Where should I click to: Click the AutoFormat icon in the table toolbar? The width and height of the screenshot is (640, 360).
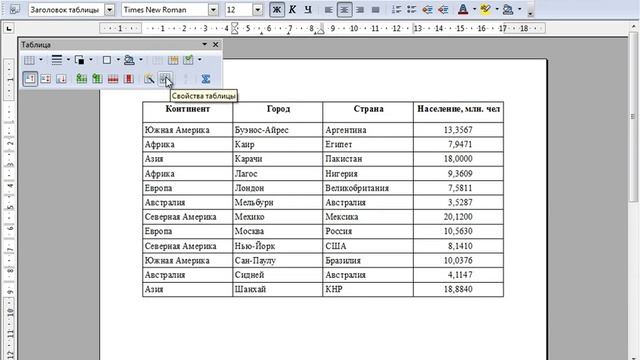pyautogui.click(x=149, y=79)
